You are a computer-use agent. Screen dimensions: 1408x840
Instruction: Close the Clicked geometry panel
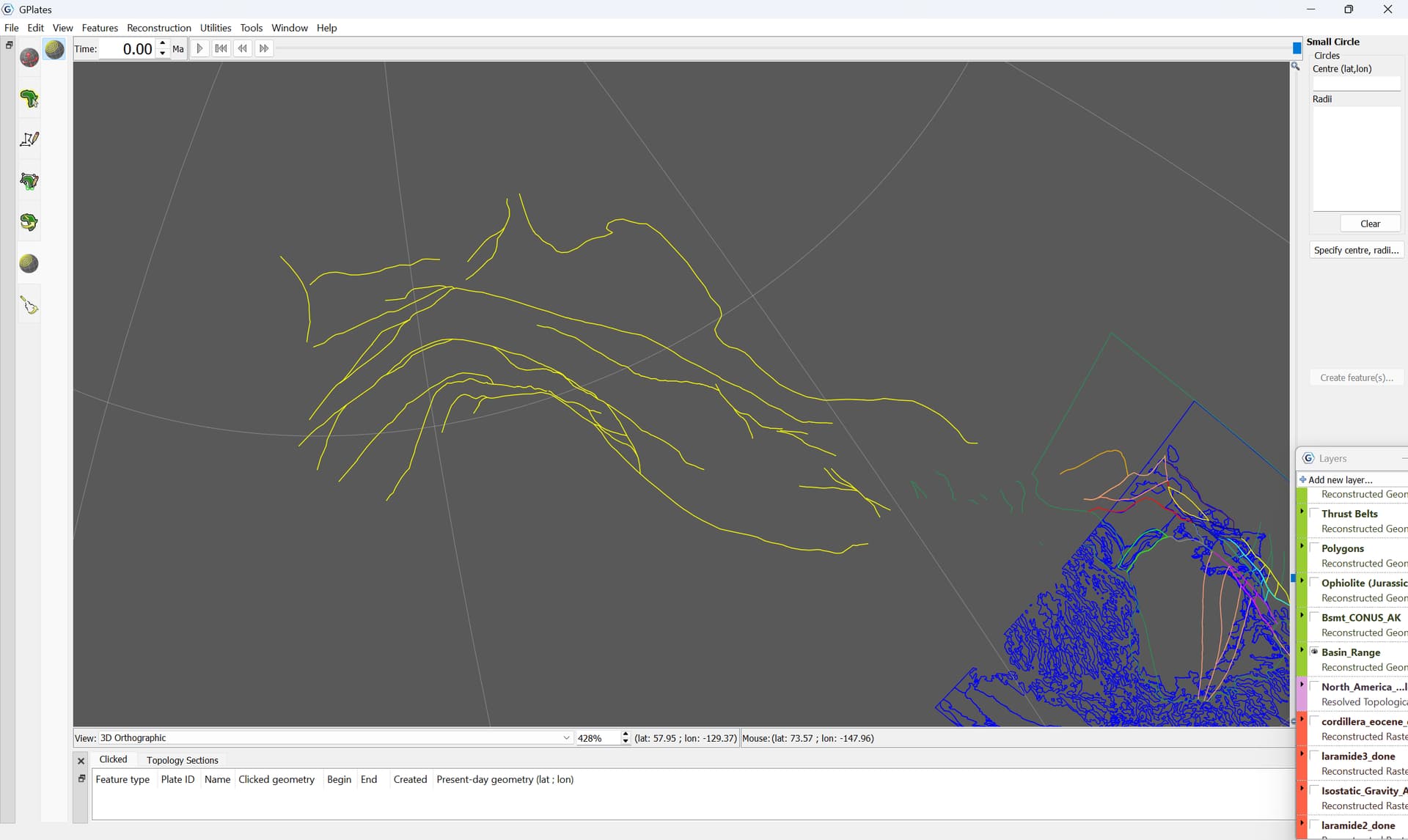click(81, 761)
